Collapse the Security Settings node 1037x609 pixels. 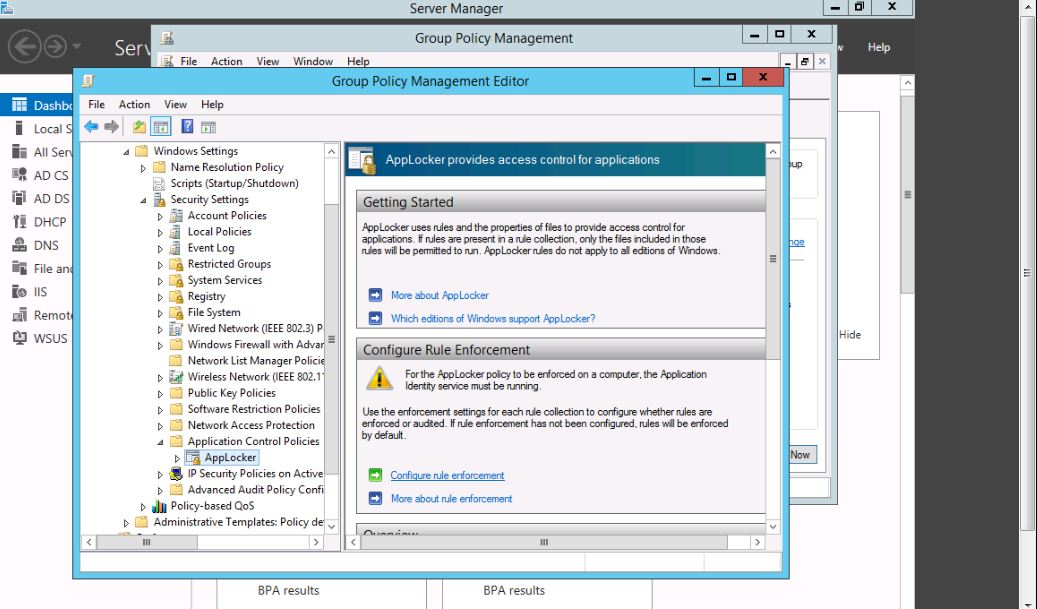coord(143,200)
